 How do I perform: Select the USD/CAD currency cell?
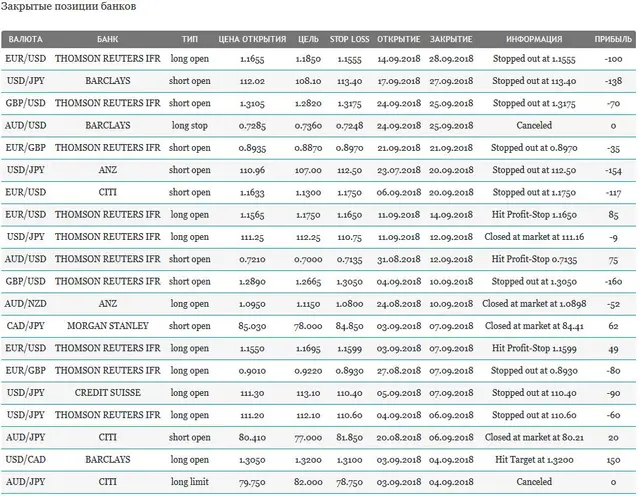(x=25, y=460)
